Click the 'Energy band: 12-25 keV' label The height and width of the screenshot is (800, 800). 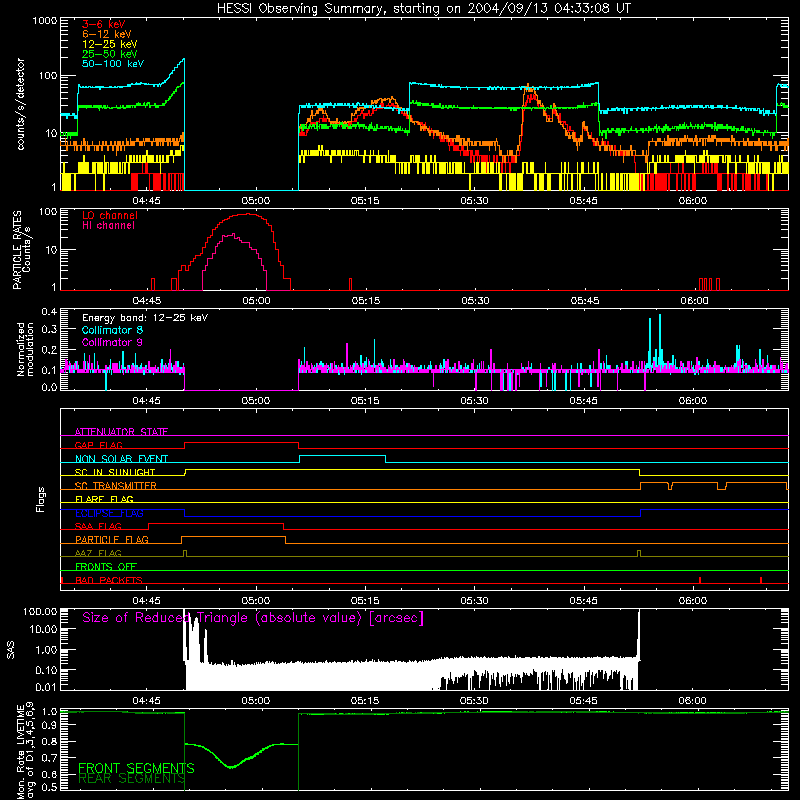pyautogui.click(x=145, y=318)
